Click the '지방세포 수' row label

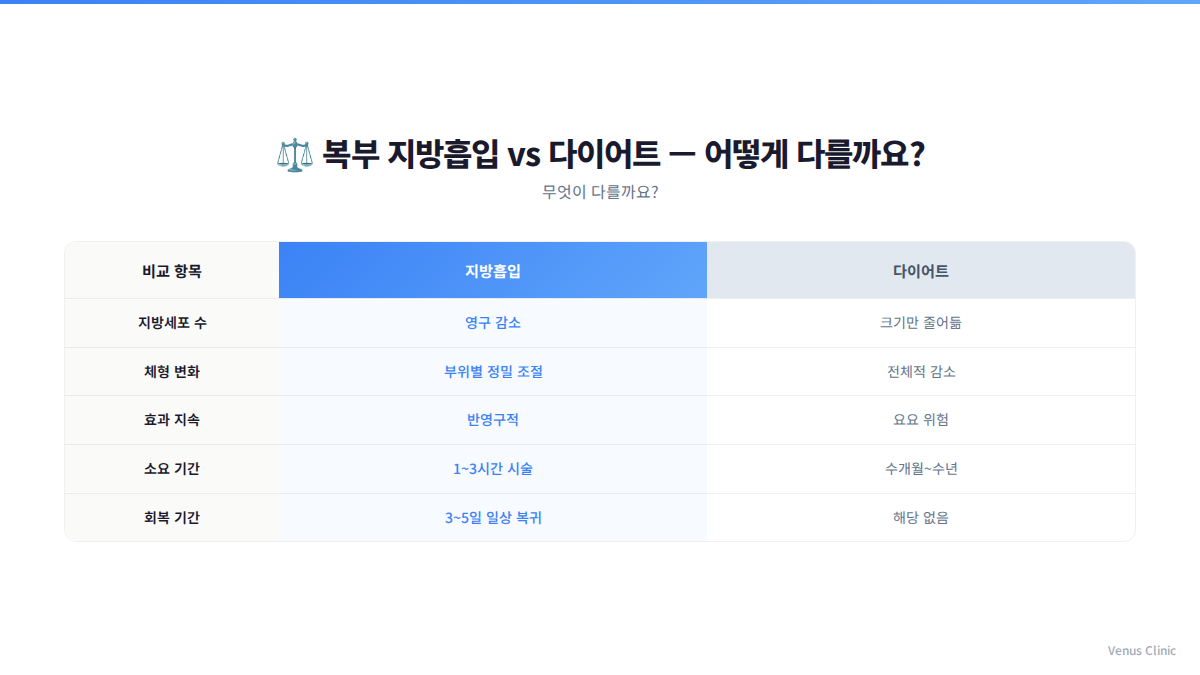tap(172, 323)
